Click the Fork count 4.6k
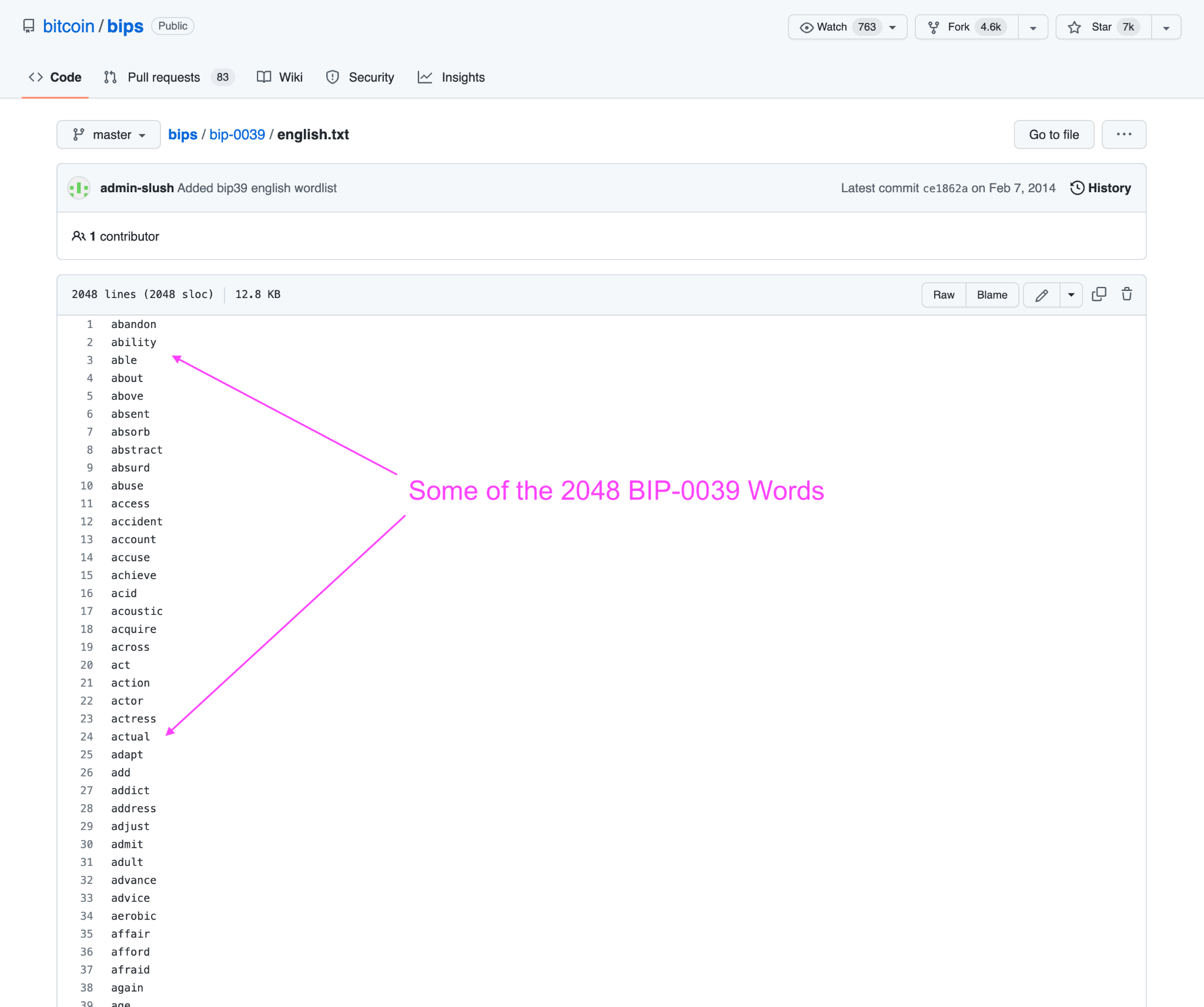The width and height of the screenshot is (1204, 1007). point(991,27)
